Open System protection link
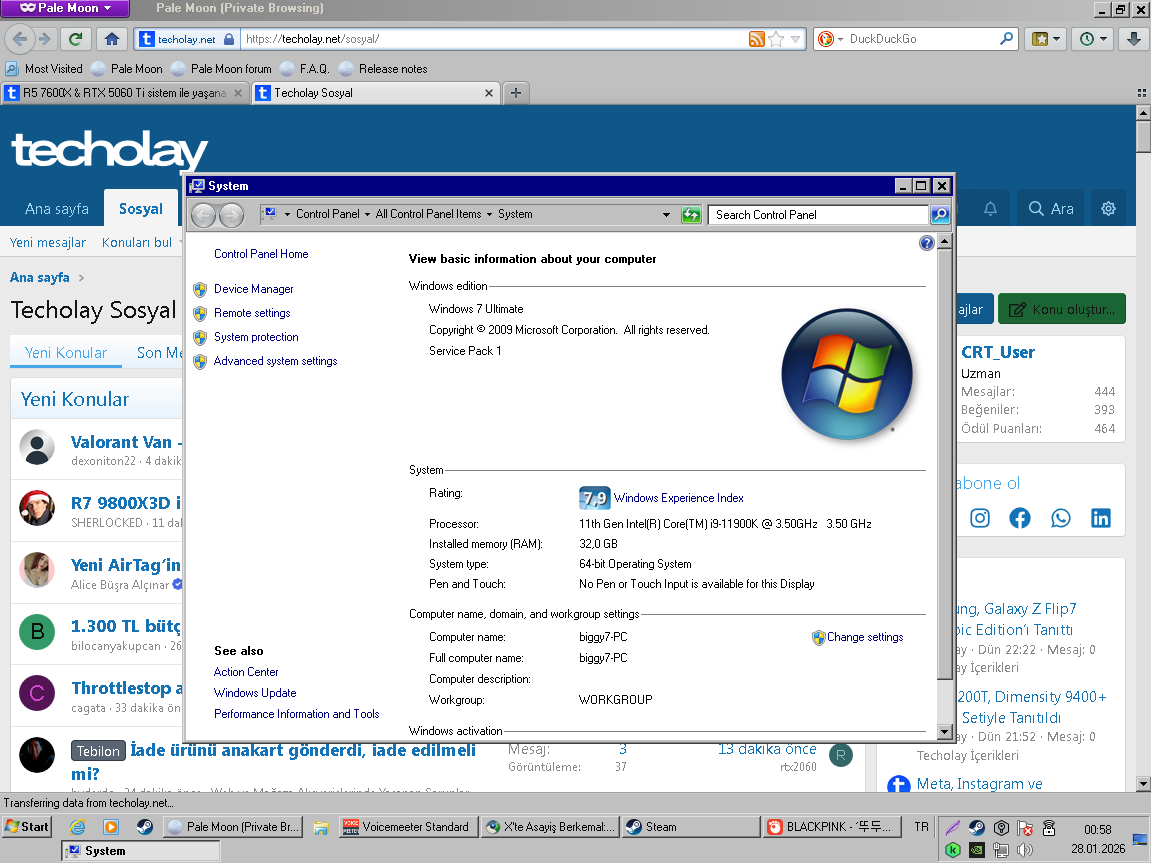Image resolution: width=1151 pixels, height=863 pixels. pos(256,337)
